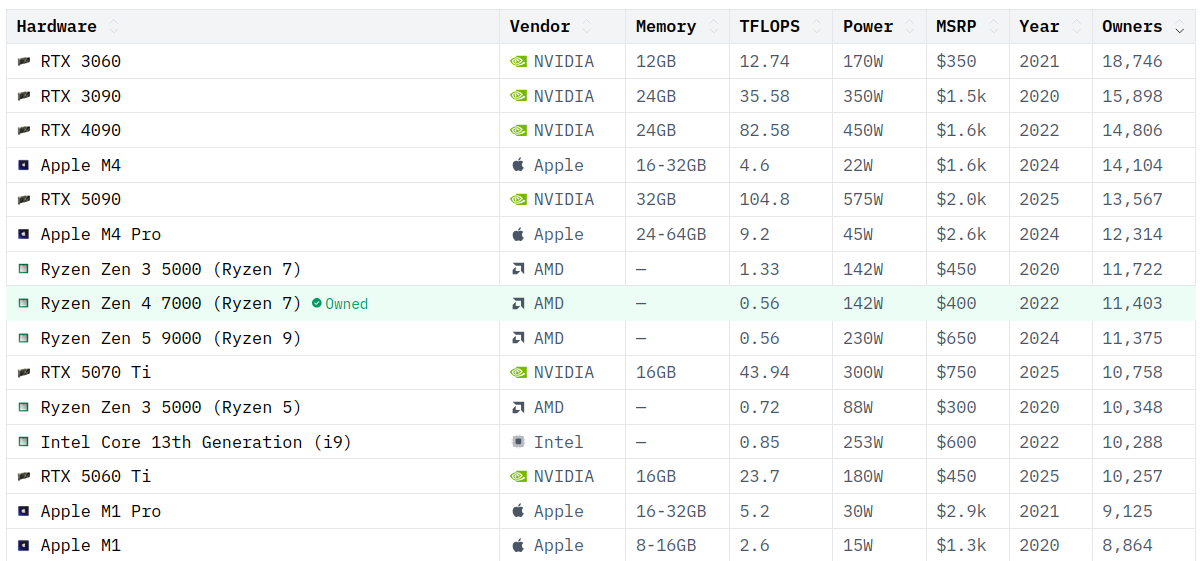Click the Apple logo in the Apple M4 Pro row

[x=518, y=235]
